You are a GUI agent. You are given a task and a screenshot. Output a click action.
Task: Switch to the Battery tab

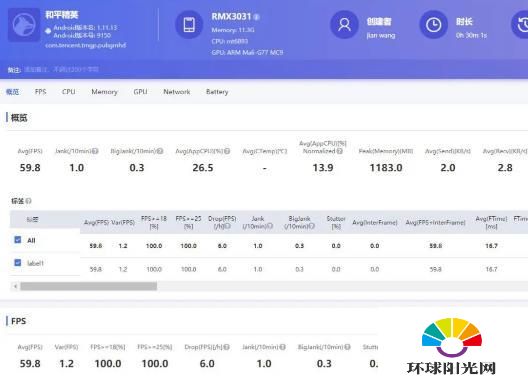pos(217,92)
